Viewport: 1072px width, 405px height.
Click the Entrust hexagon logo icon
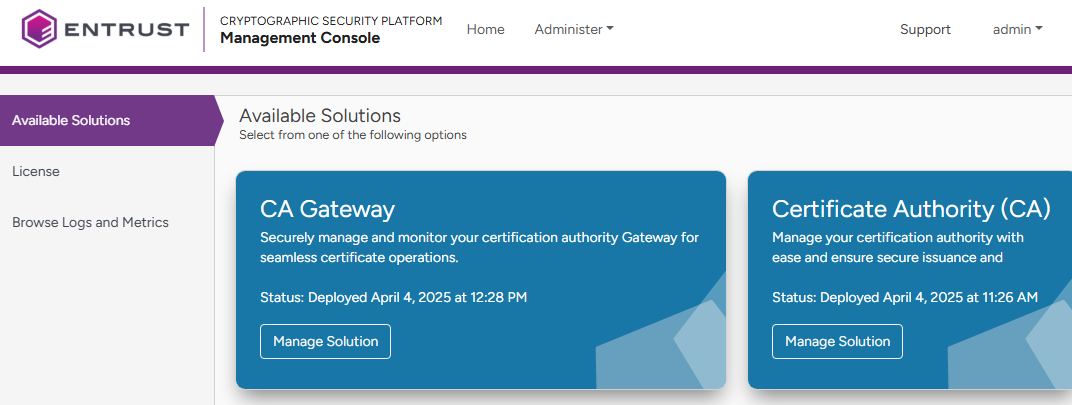pos(39,29)
